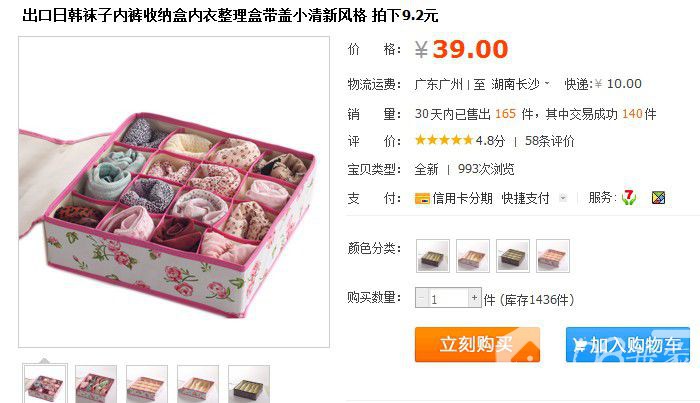Screen dimensions: 700x403
Task: Click the 7-day return service icon
Action: coord(629,197)
